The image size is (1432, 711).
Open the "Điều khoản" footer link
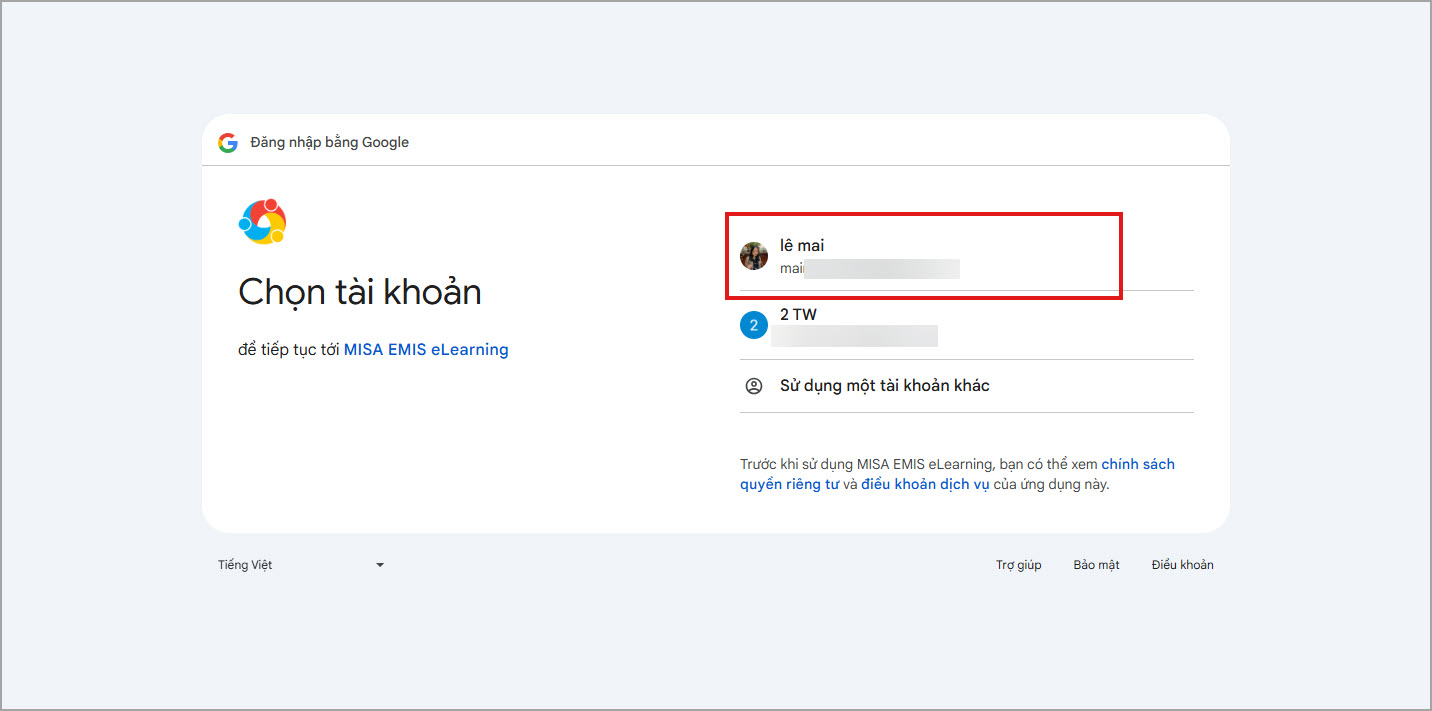[x=1182, y=565]
